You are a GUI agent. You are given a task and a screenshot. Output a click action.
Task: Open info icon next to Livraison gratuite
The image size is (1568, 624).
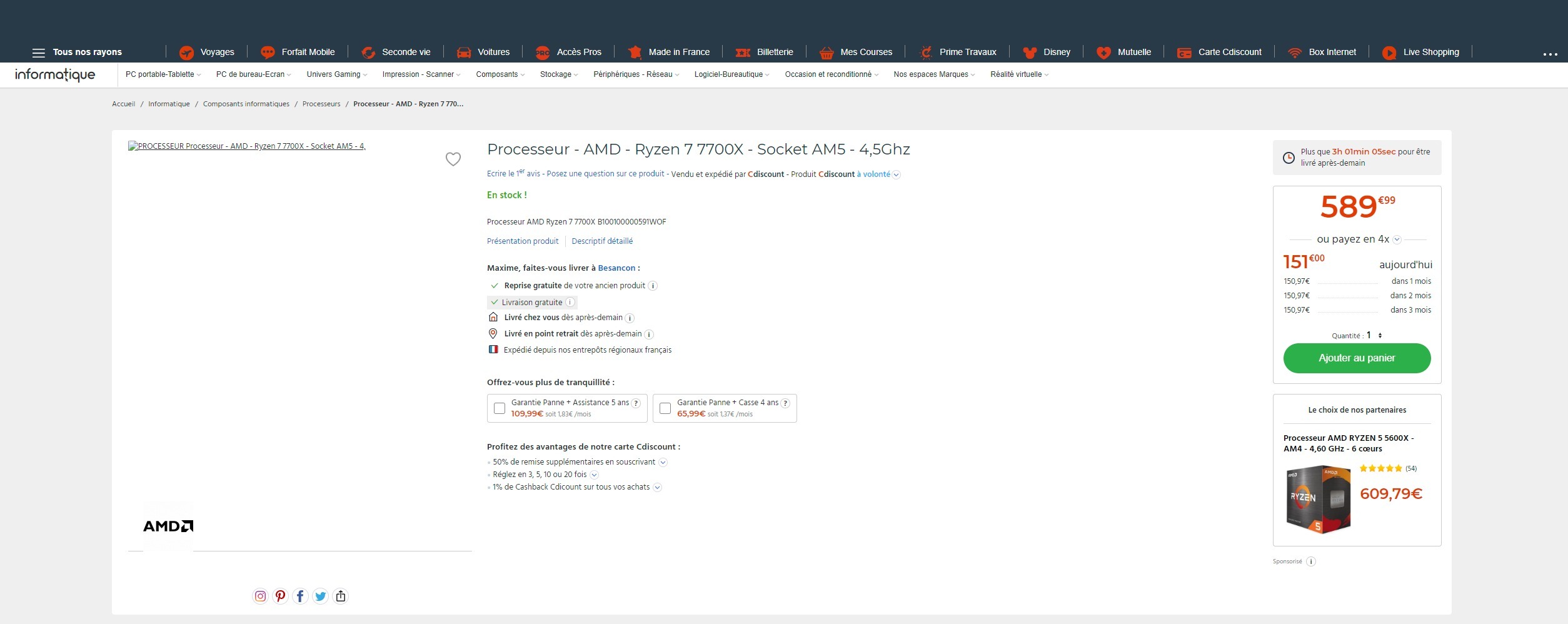(x=570, y=303)
